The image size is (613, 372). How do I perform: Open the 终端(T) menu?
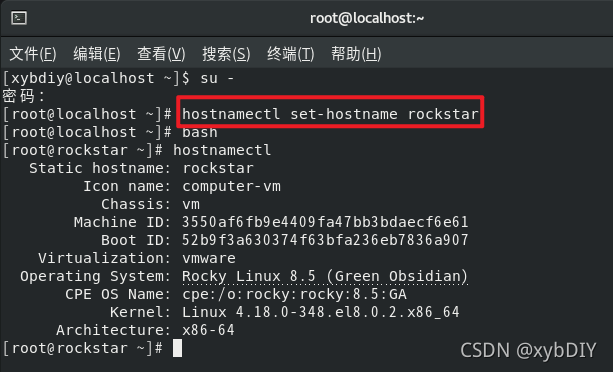[290, 54]
